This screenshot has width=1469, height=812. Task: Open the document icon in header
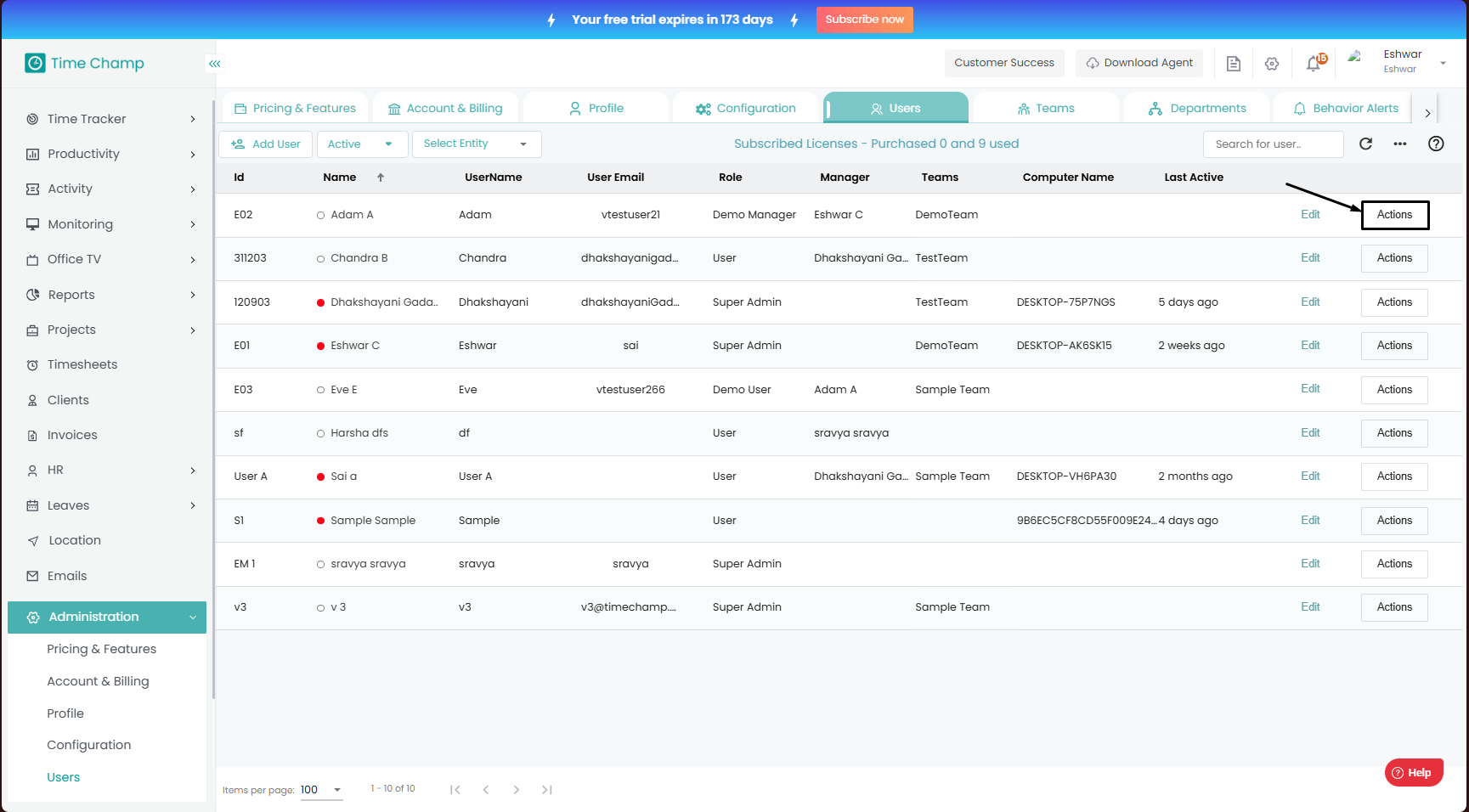click(x=1234, y=64)
